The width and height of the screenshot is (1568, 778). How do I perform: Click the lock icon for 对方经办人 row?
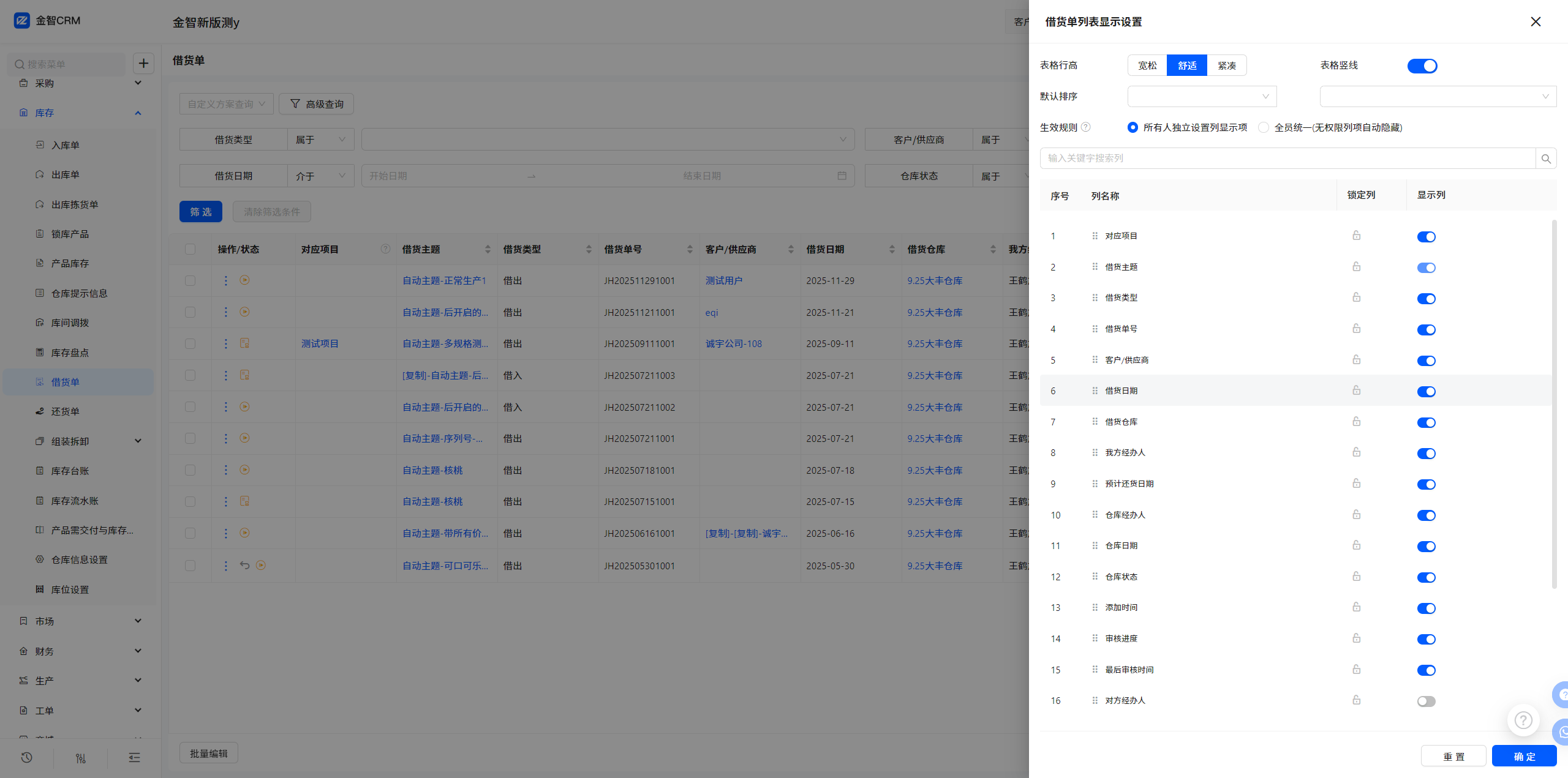pos(1356,700)
